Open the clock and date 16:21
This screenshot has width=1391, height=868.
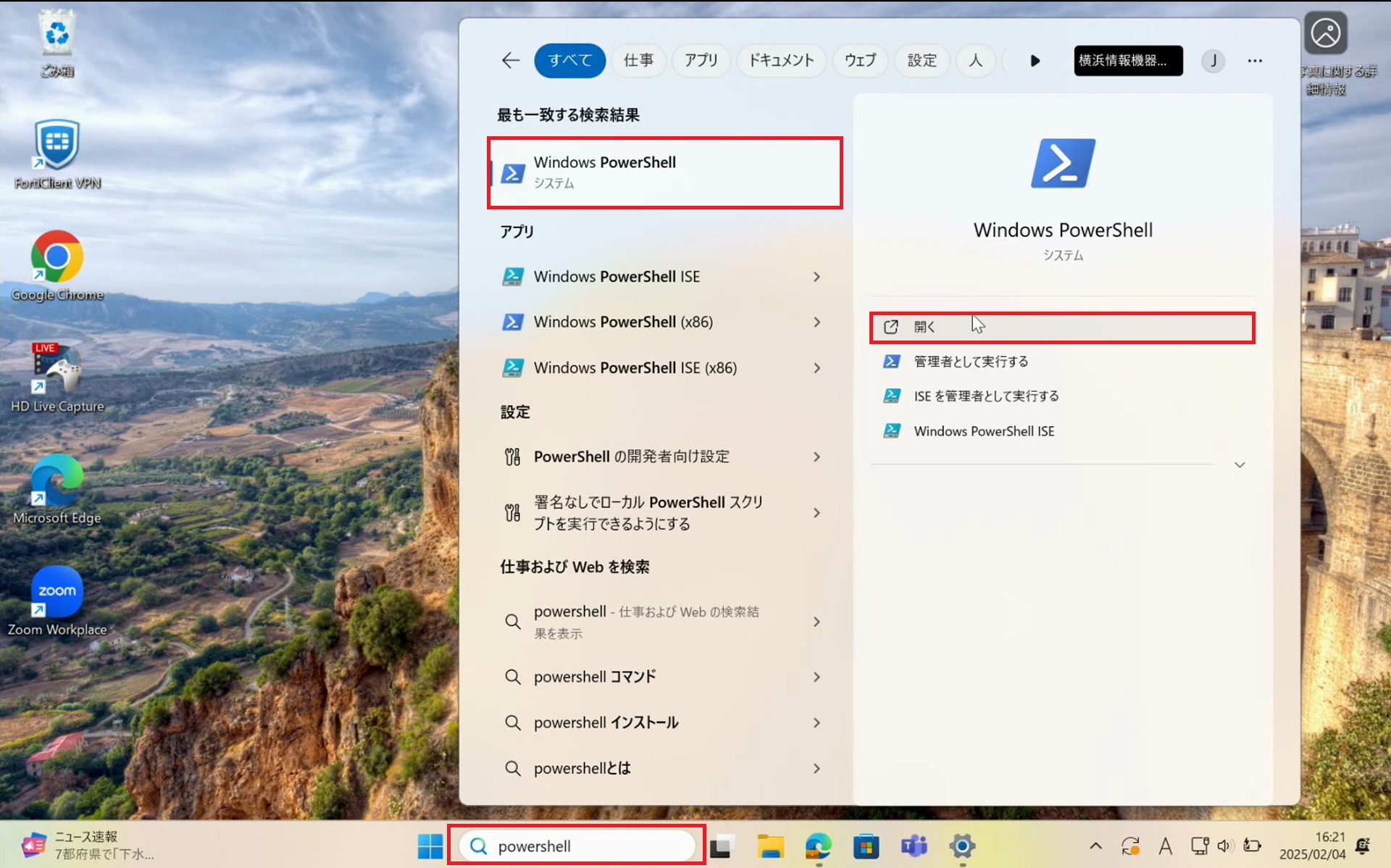1312,846
